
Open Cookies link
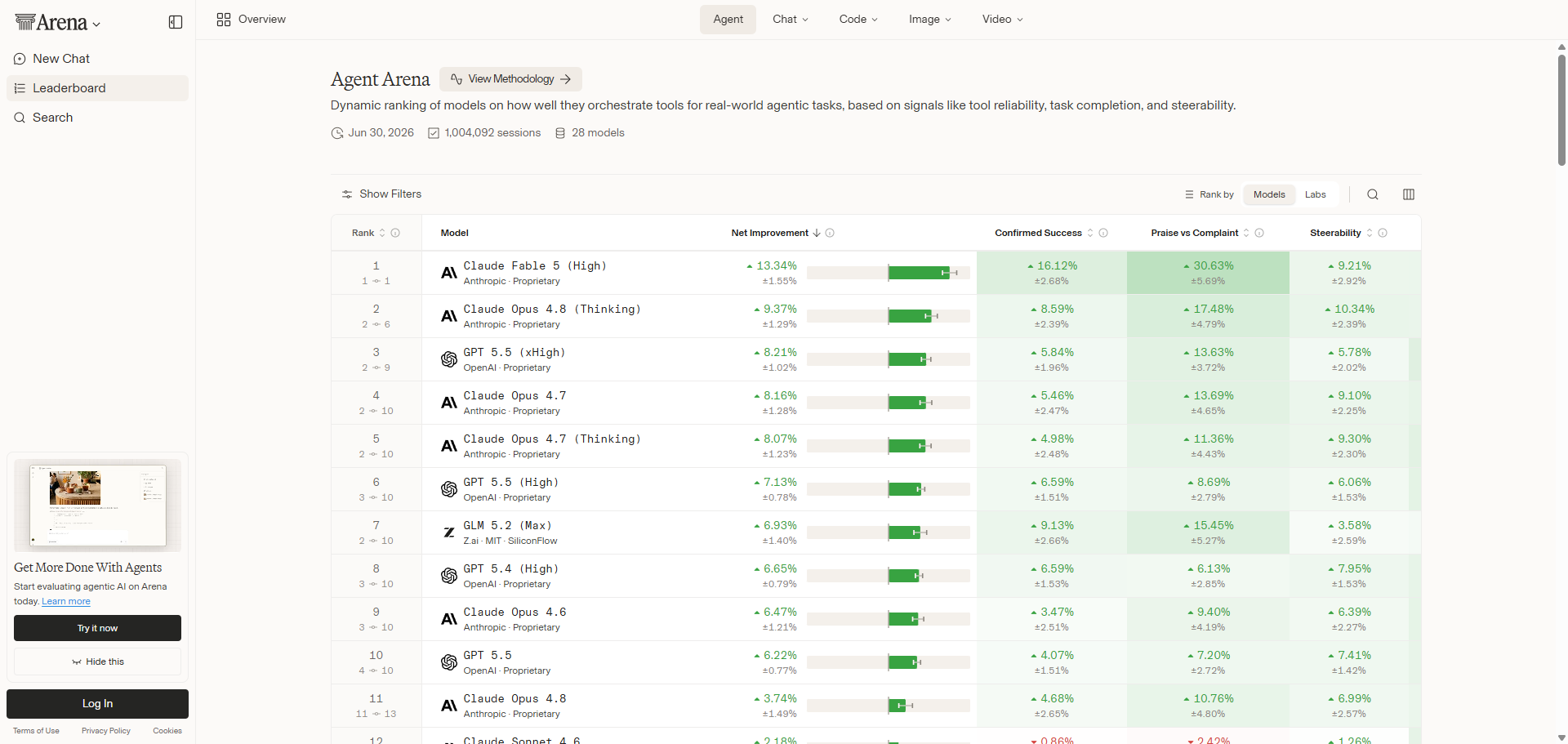(167, 731)
